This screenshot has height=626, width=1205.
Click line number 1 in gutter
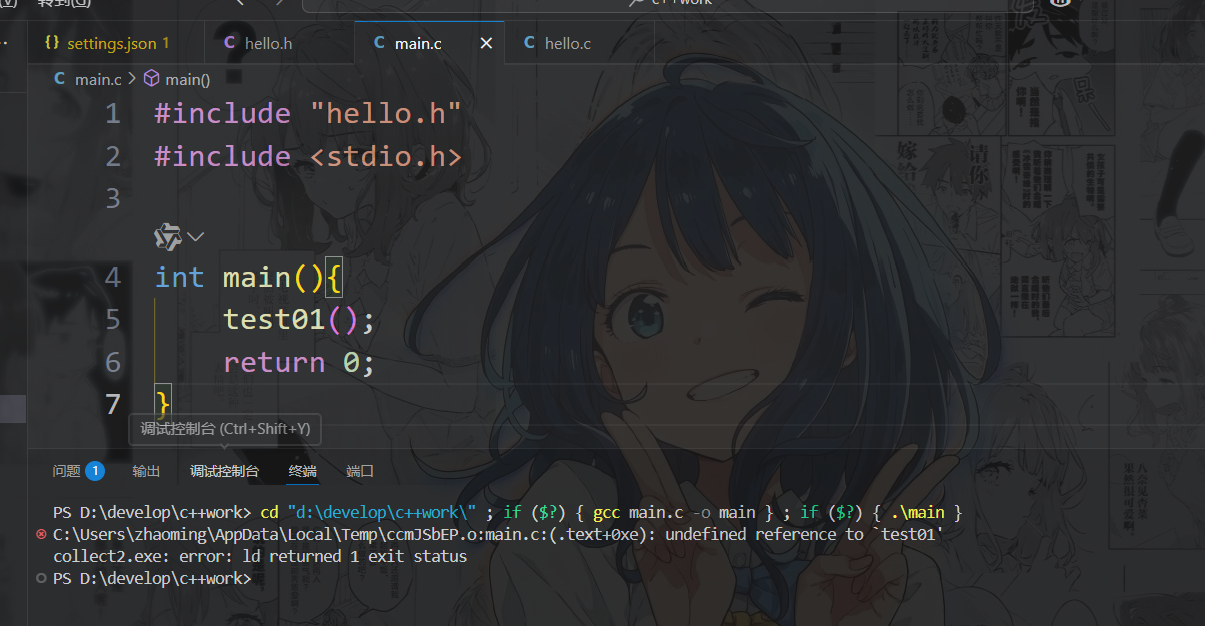112,114
